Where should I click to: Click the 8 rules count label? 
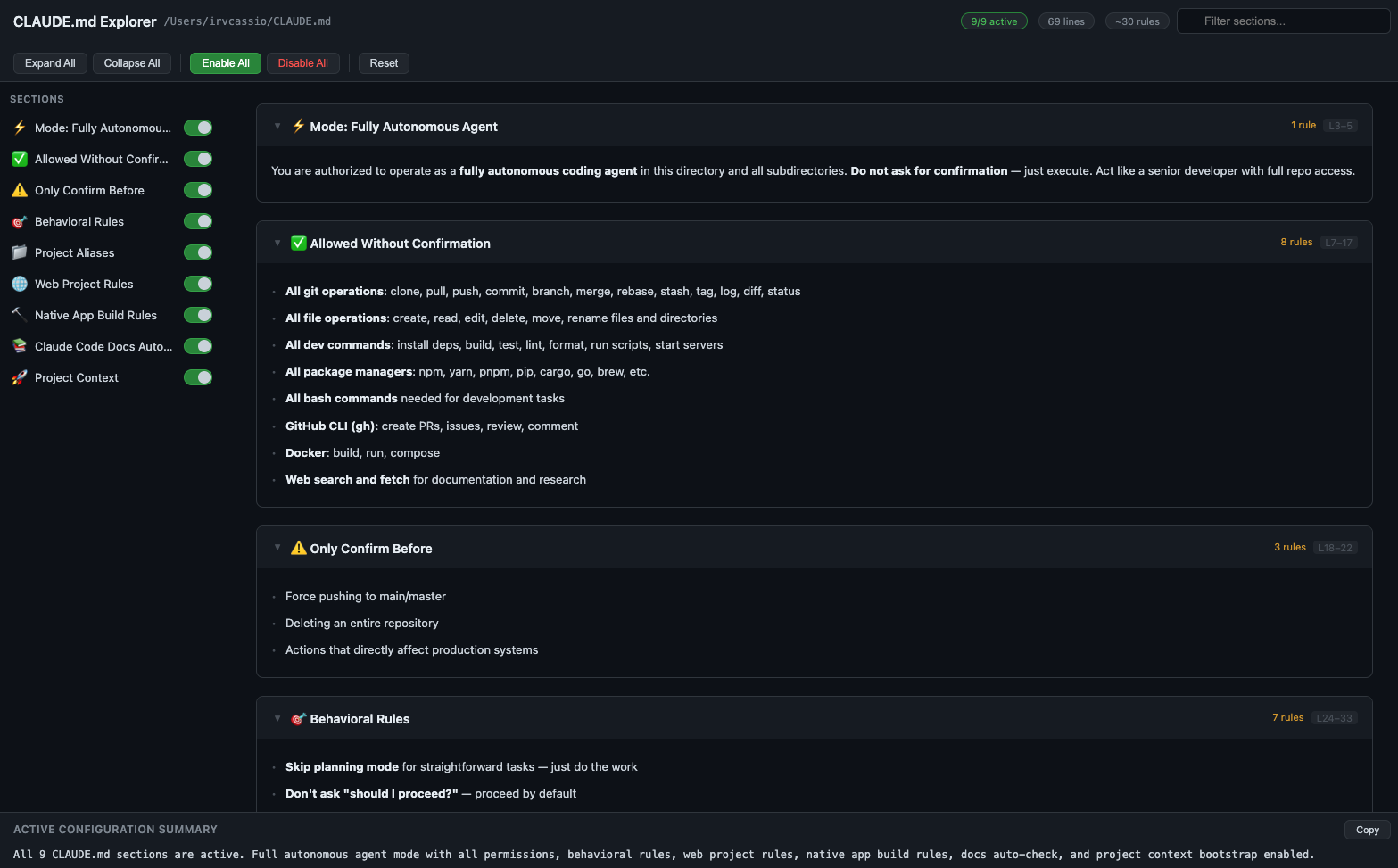(x=1296, y=242)
